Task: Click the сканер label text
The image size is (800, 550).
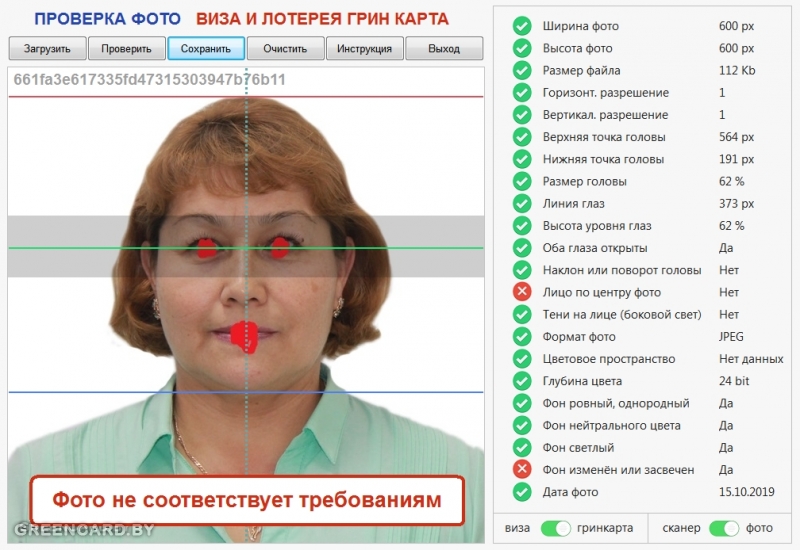Action: click(x=681, y=528)
